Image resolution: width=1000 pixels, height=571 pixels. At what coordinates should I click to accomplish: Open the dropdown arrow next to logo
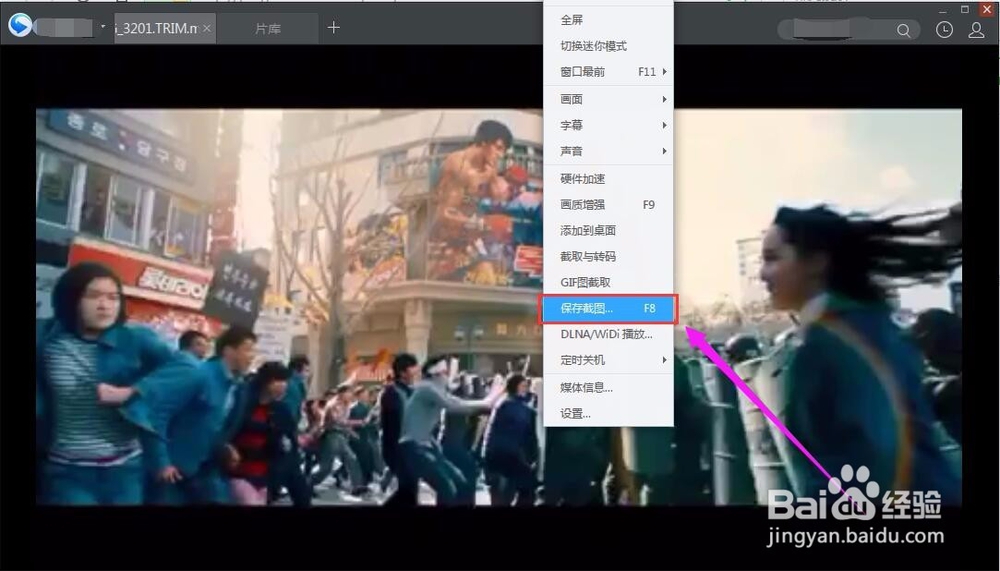(103, 27)
